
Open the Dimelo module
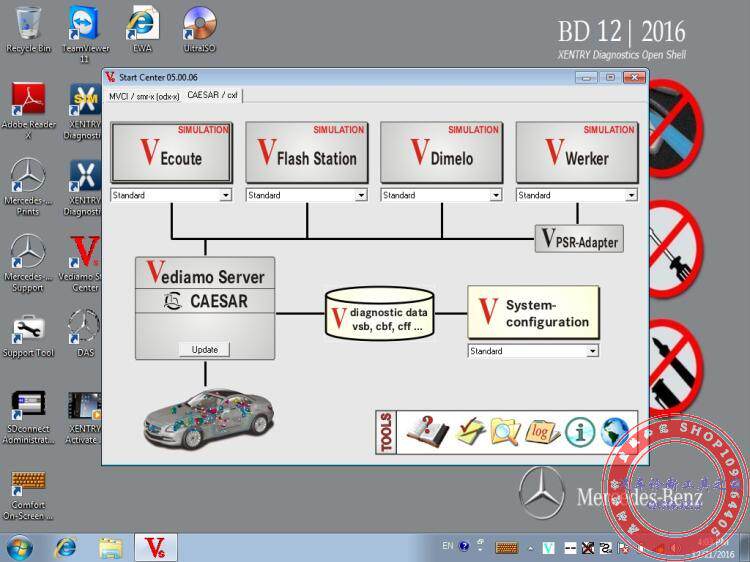441,152
